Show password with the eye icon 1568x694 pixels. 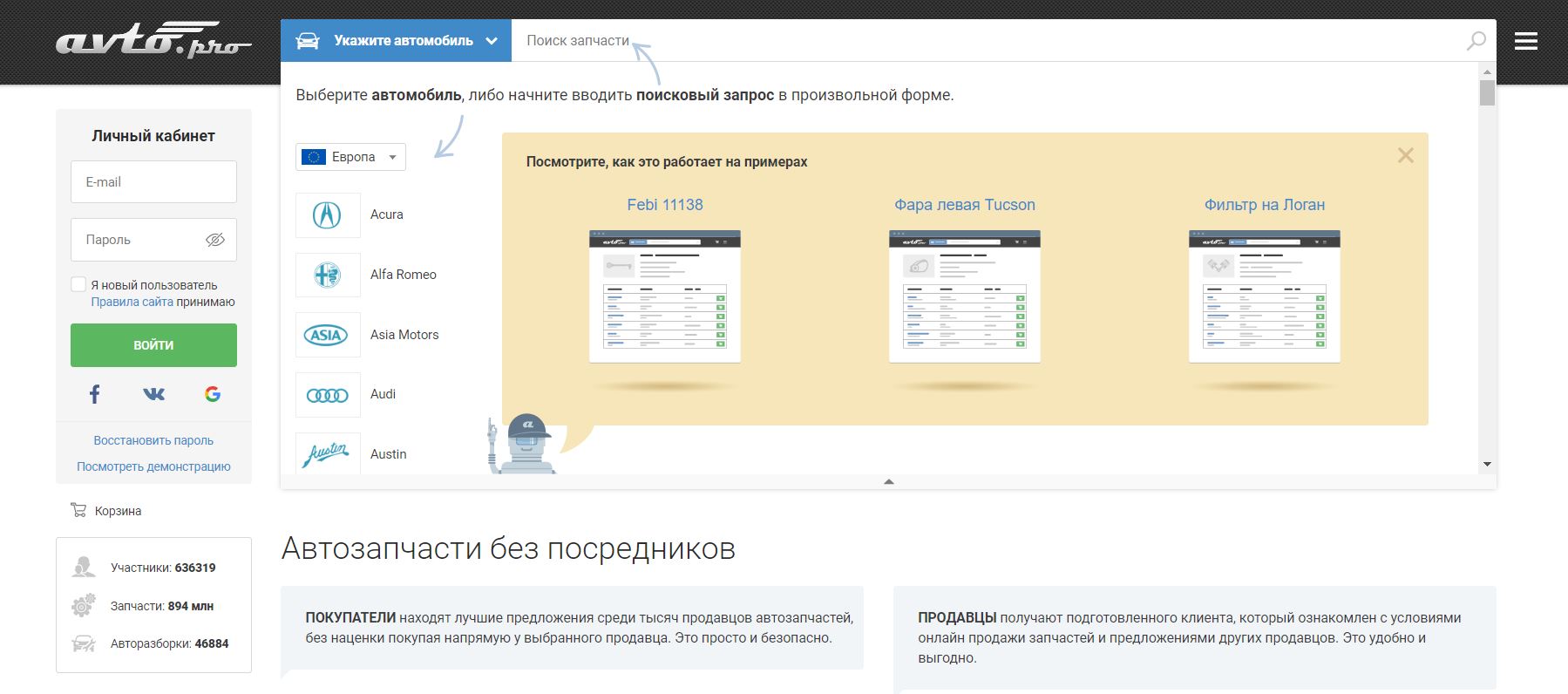click(214, 240)
